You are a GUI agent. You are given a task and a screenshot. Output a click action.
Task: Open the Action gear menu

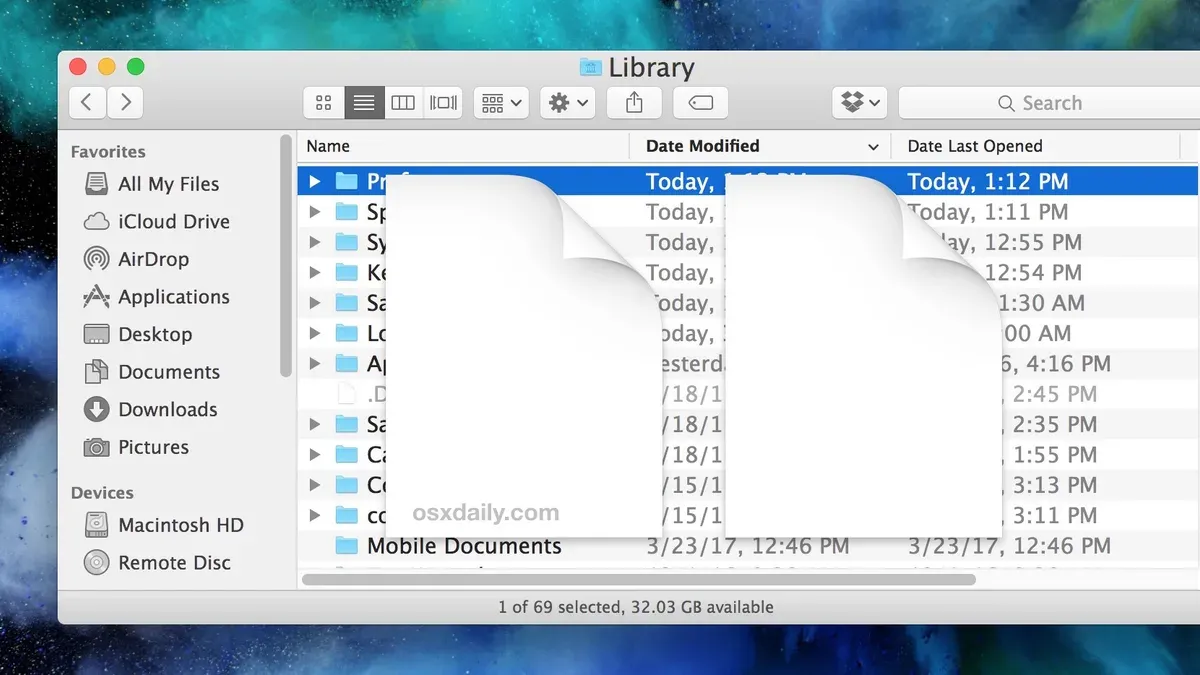568,103
